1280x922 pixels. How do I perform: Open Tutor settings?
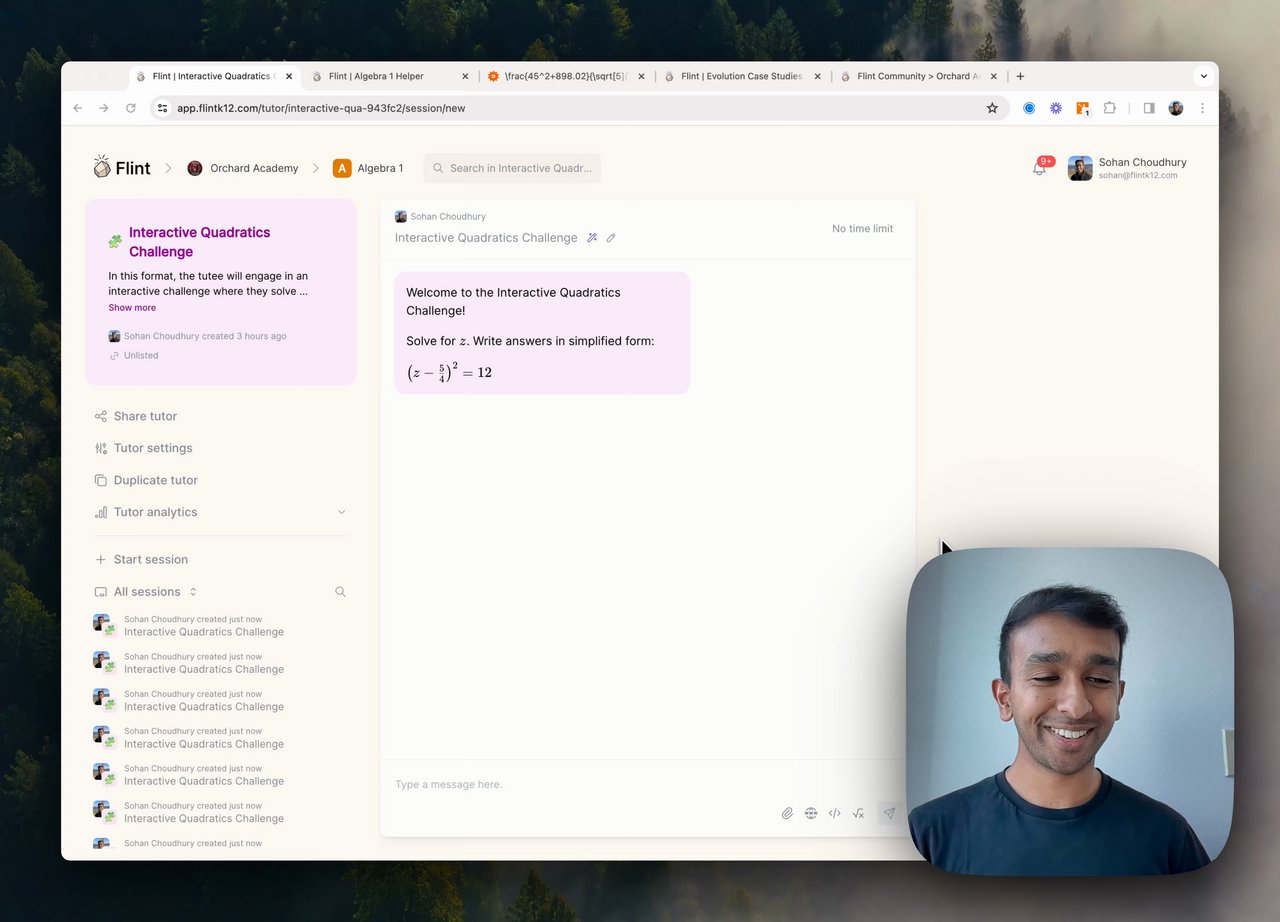[153, 448]
